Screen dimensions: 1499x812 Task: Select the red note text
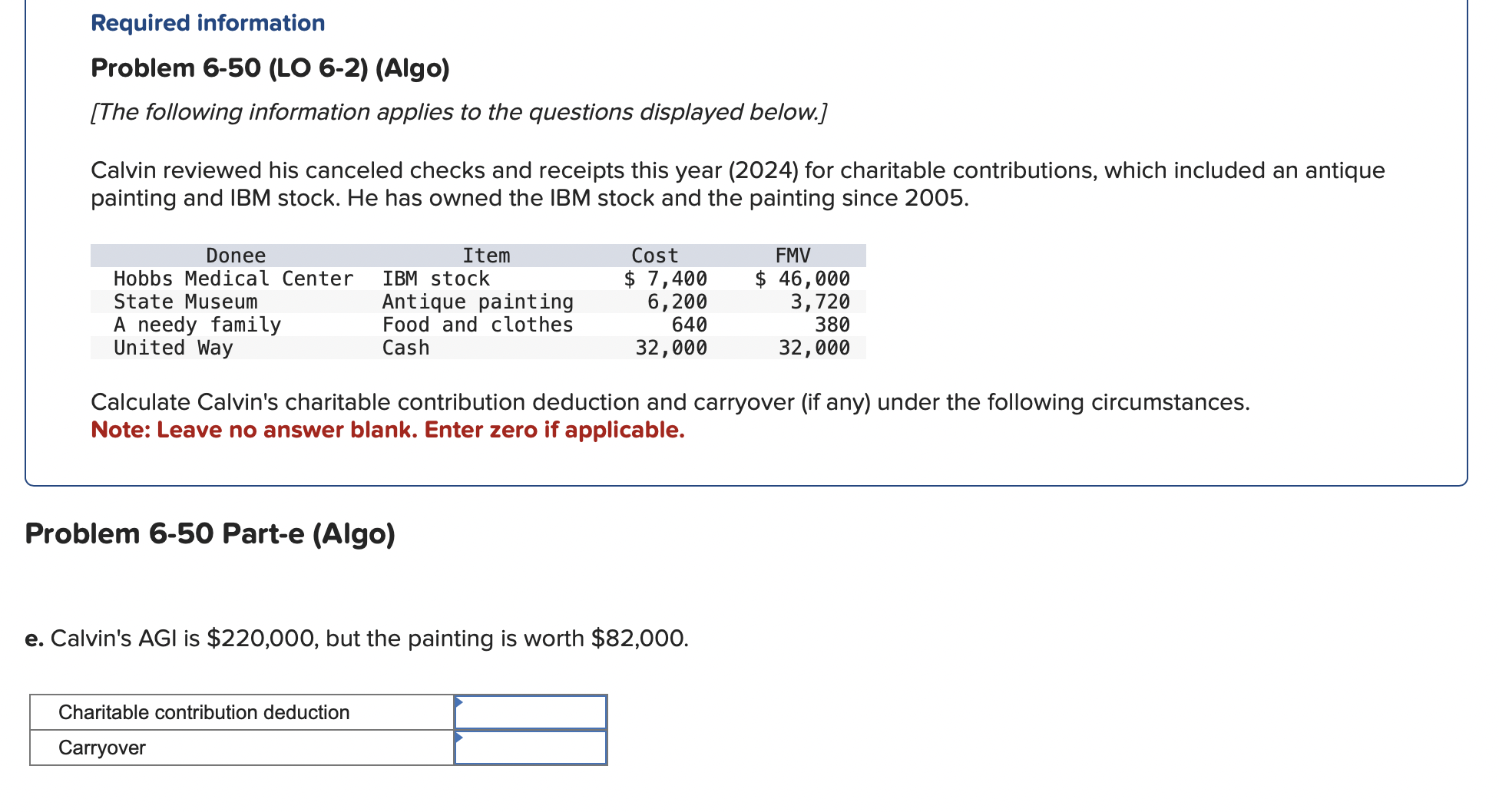[x=387, y=430]
